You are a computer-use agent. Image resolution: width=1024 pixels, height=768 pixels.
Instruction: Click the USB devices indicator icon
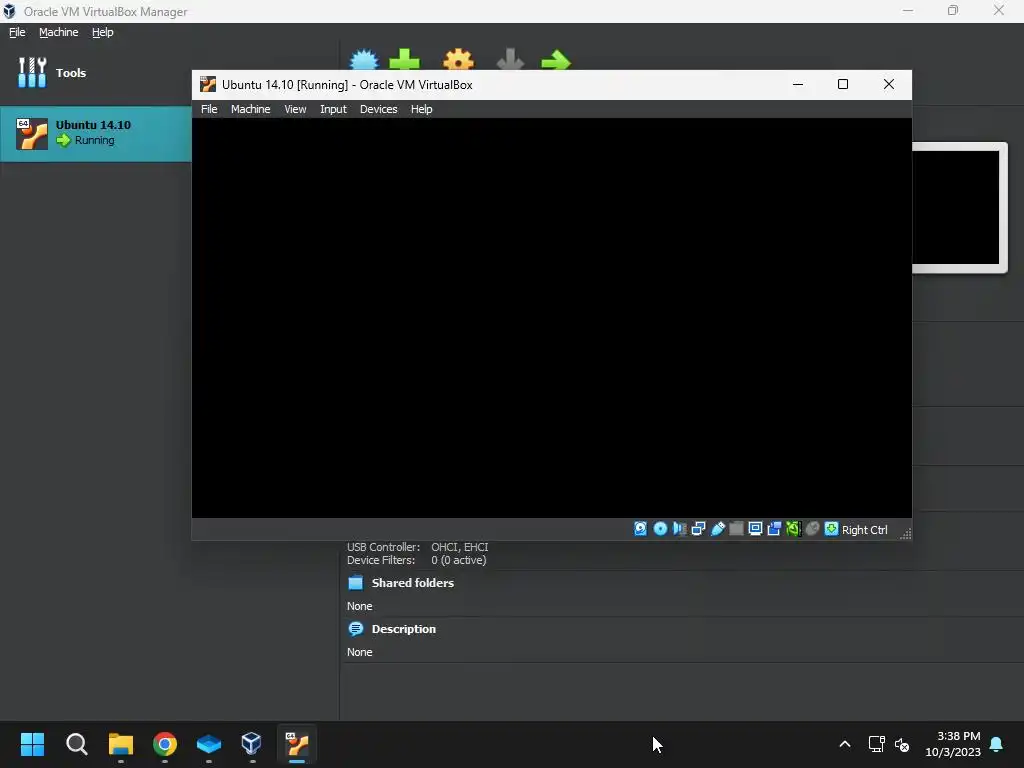718,529
